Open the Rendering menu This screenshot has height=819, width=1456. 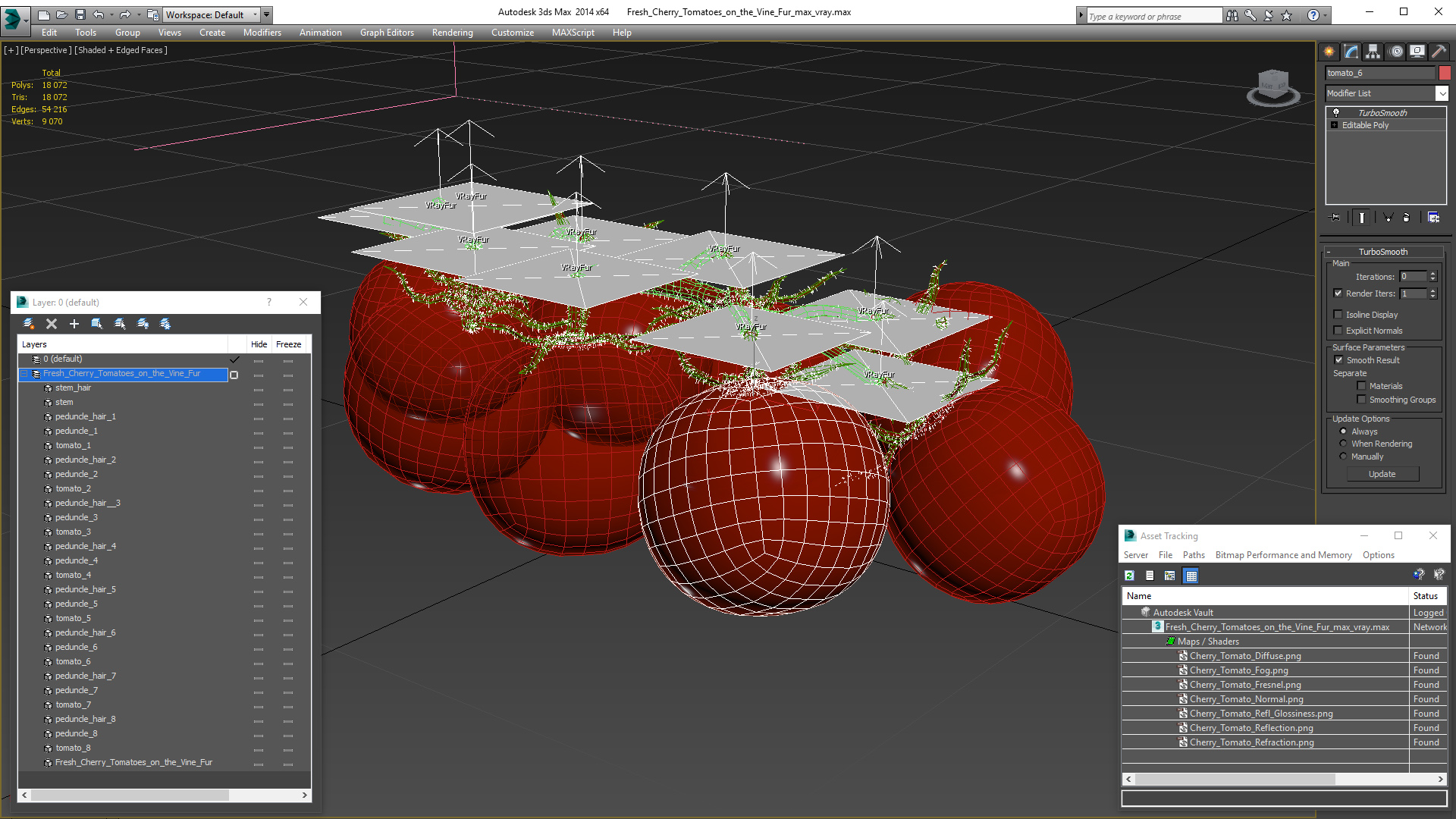pyautogui.click(x=452, y=33)
